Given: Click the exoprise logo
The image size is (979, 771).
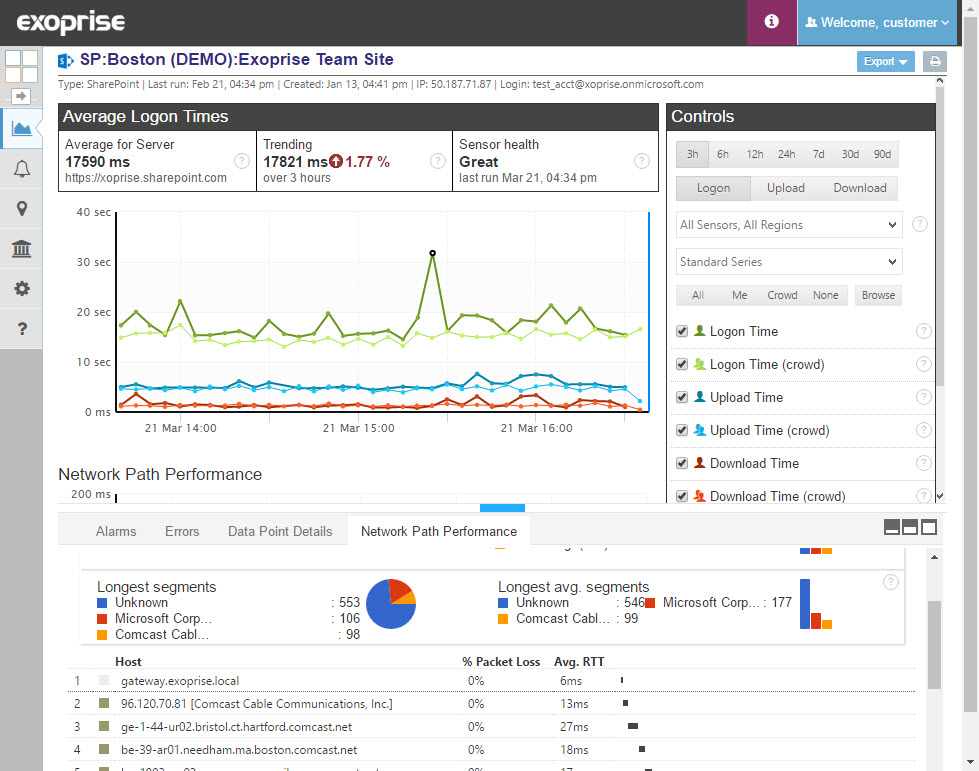Looking at the screenshot, I should click(71, 22).
